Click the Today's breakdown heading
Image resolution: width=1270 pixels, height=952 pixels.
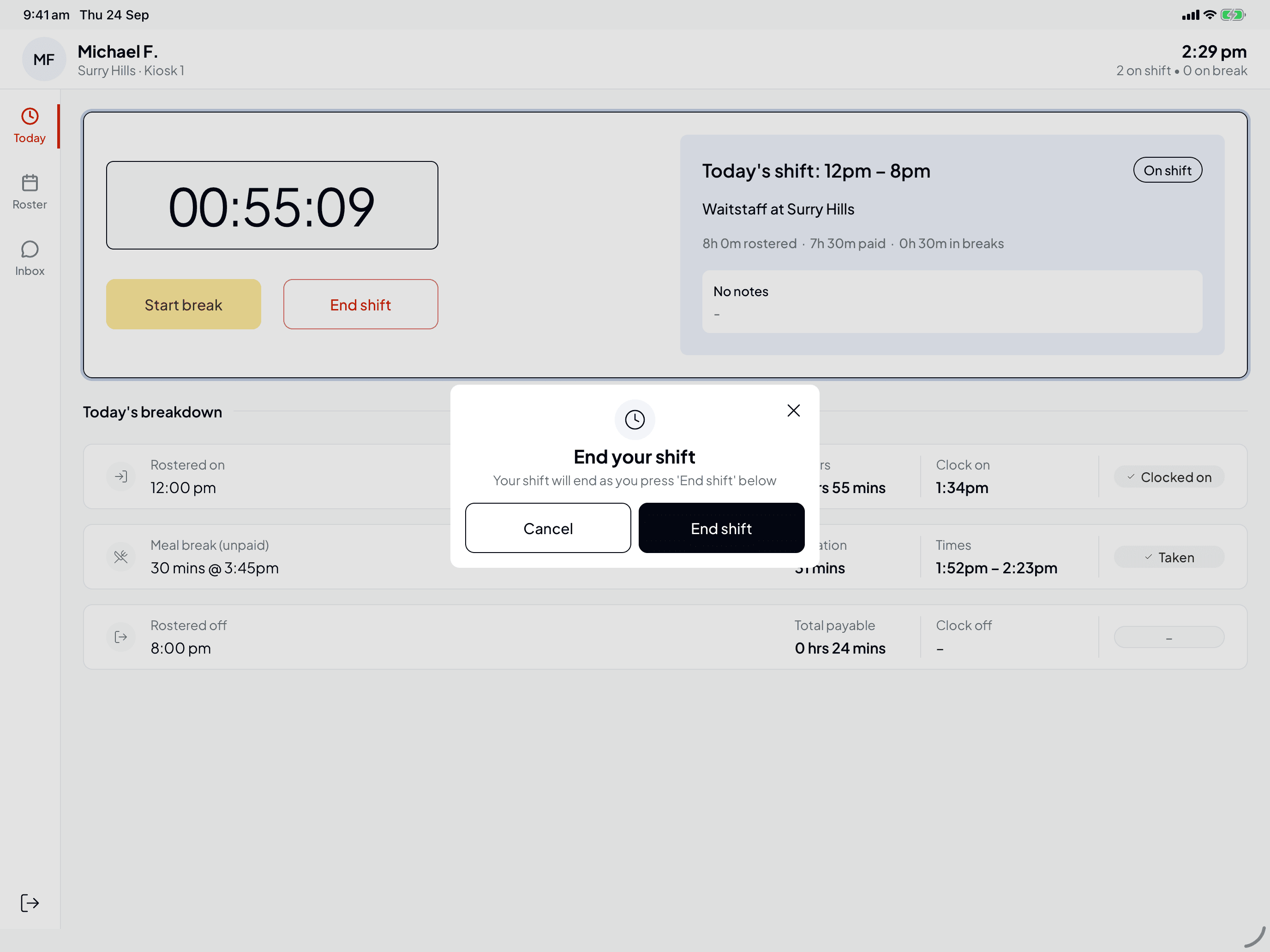152,412
